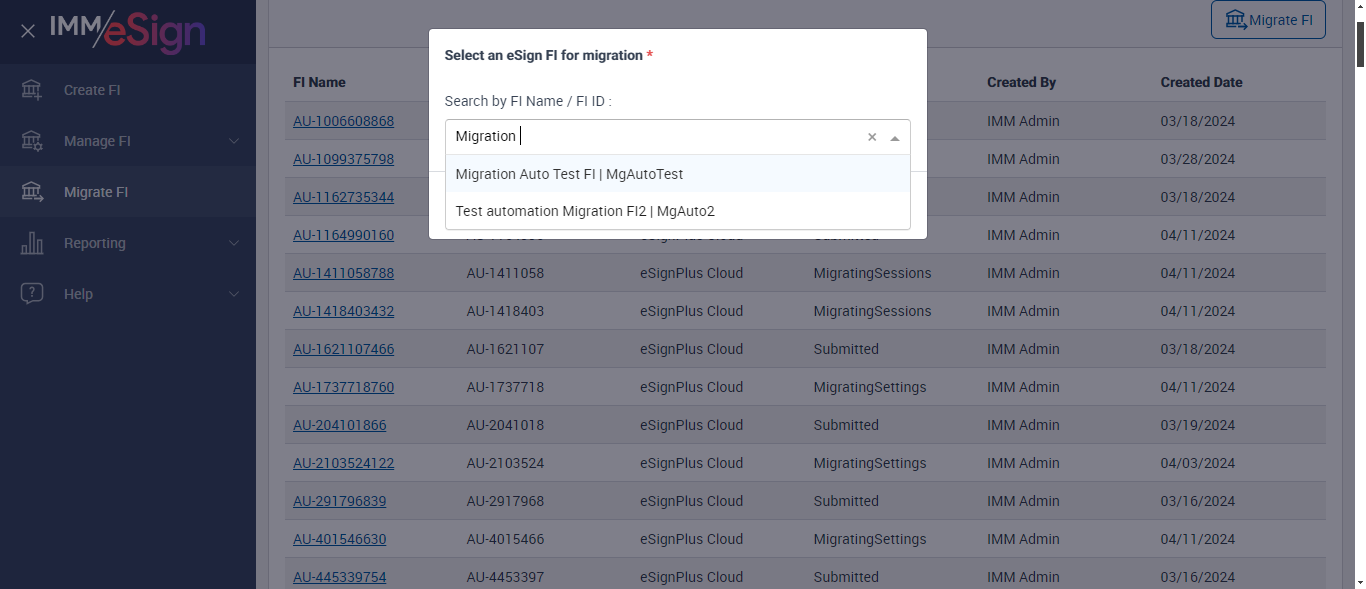Expand the Reporting submenu chevron
The width and height of the screenshot is (1366, 589).
(x=234, y=243)
